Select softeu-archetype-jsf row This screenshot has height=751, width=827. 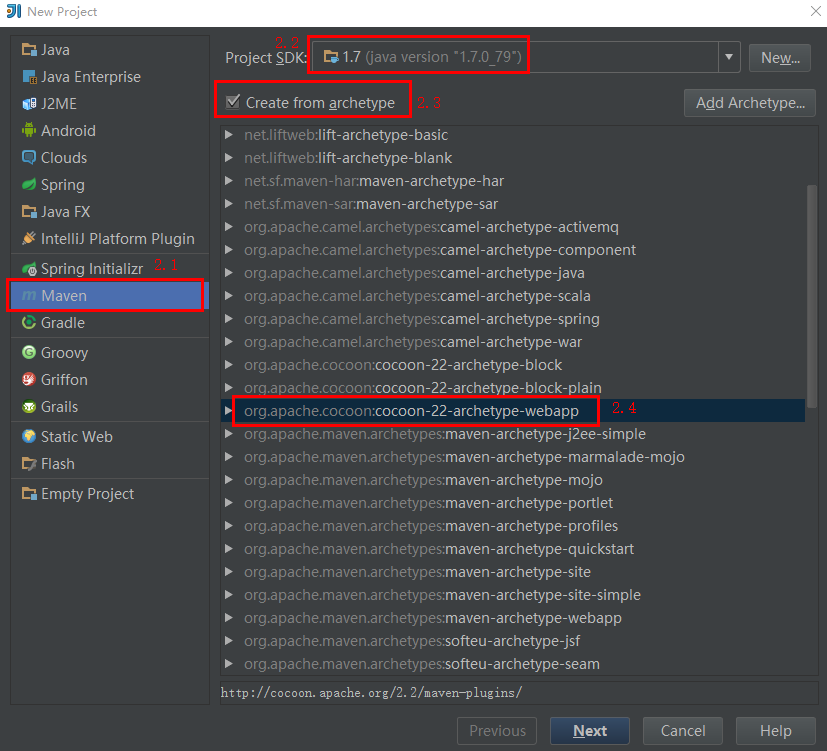coord(513,641)
